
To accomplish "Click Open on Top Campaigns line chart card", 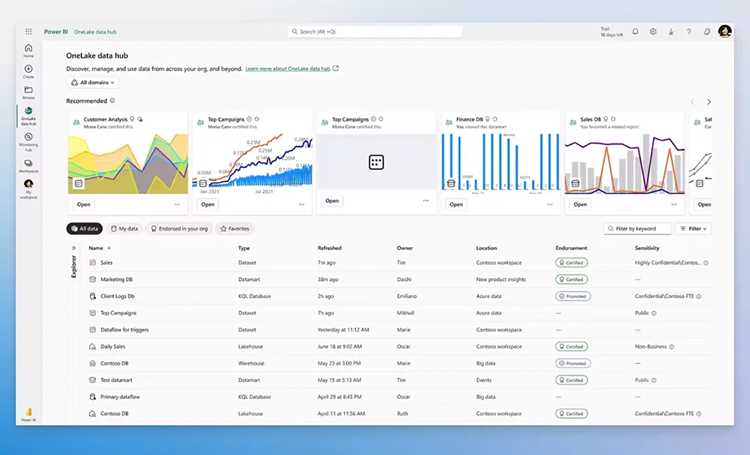I will pos(208,204).
